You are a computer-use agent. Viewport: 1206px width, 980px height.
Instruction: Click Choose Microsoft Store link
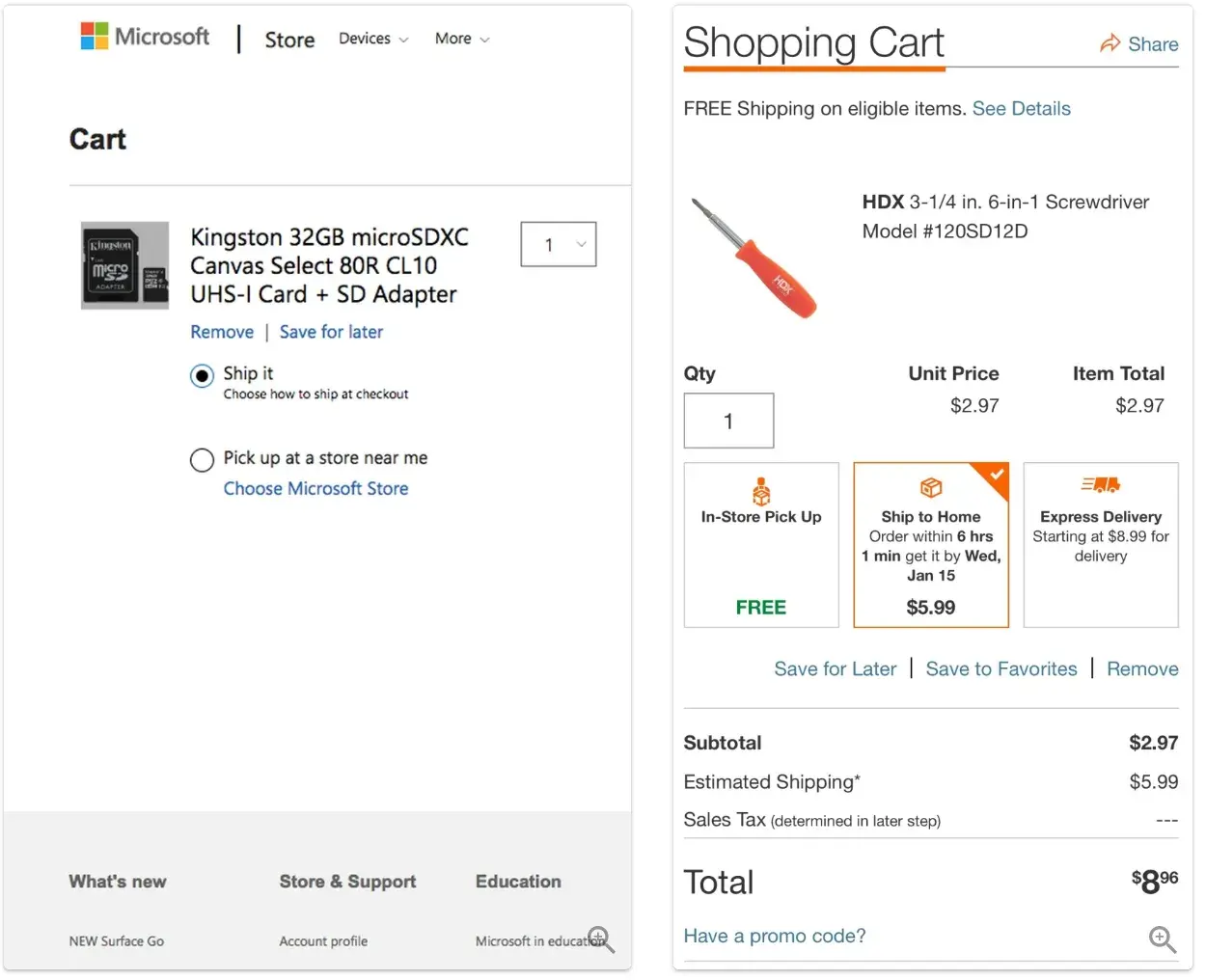tap(315, 488)
